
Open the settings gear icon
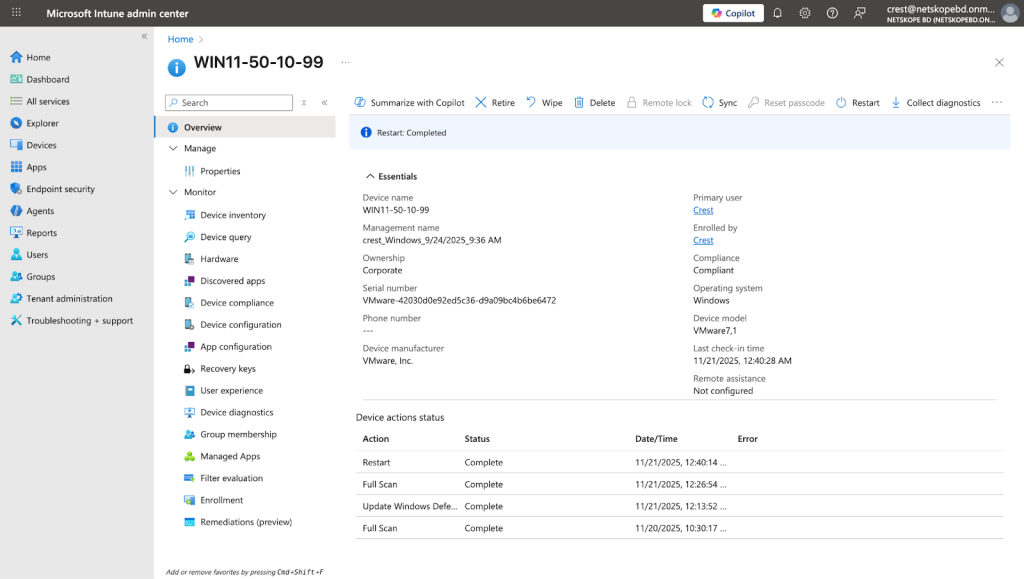point(805,13)
